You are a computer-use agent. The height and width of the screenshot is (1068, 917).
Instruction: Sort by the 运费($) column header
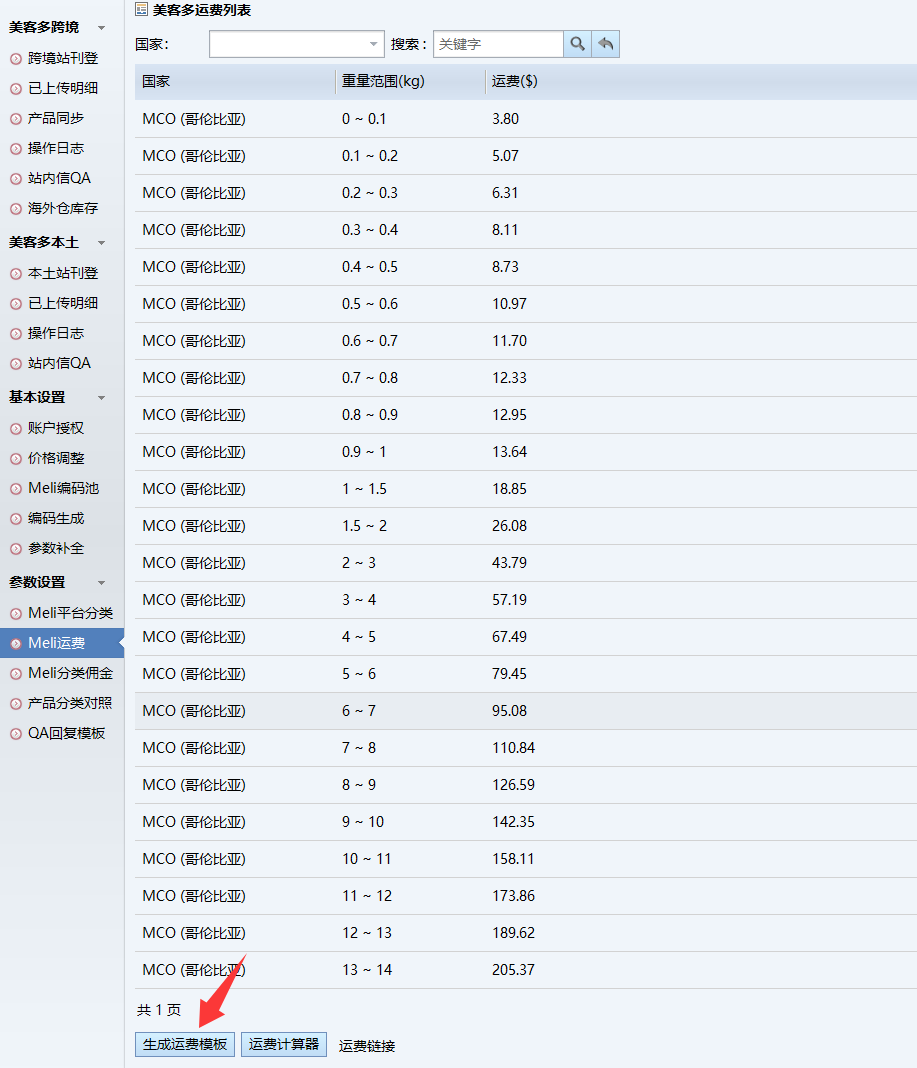pyautogui.click(x=515, y=82)
